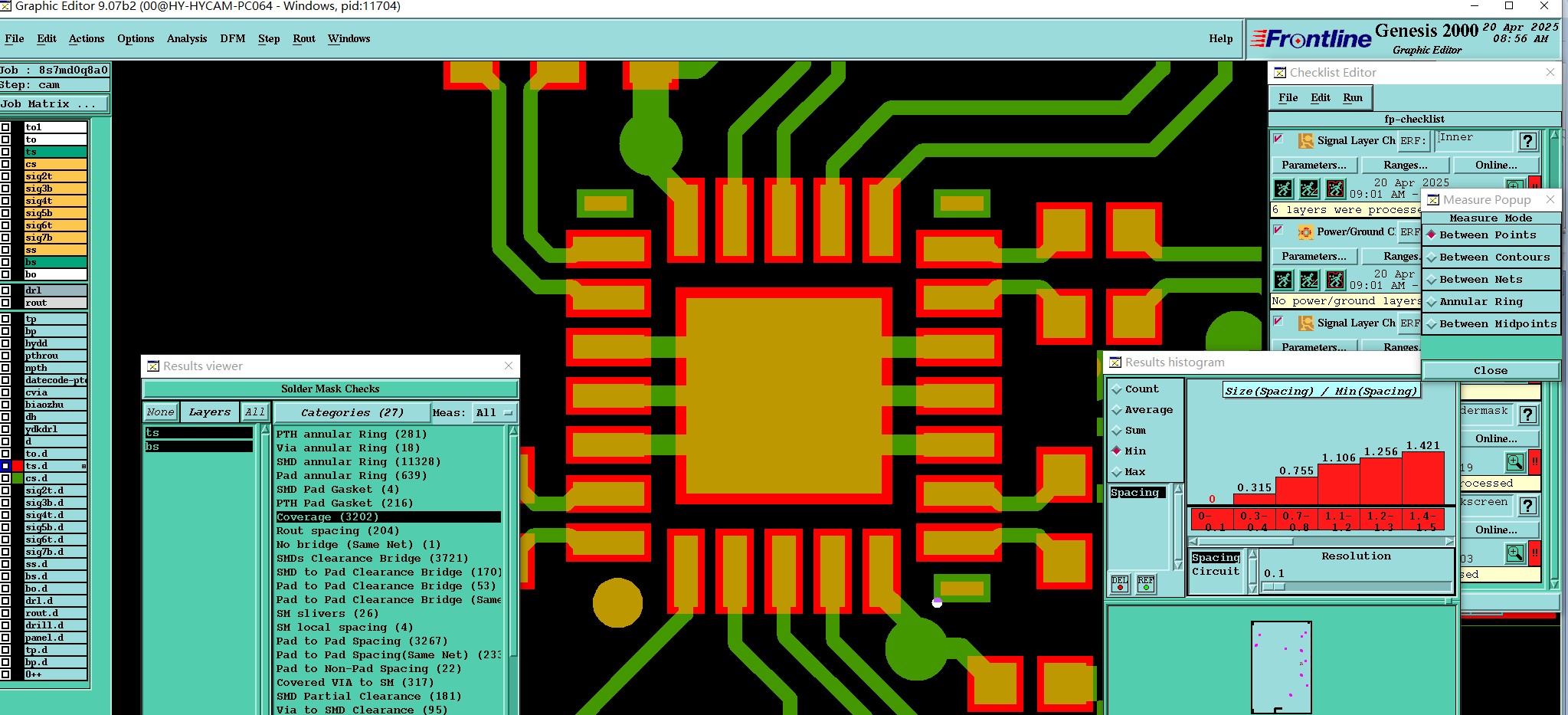The height and width of the screenshot is (715, 1568).
Task: Click Ranges... under first Signal Layer check
Action: click(1406, 165)
